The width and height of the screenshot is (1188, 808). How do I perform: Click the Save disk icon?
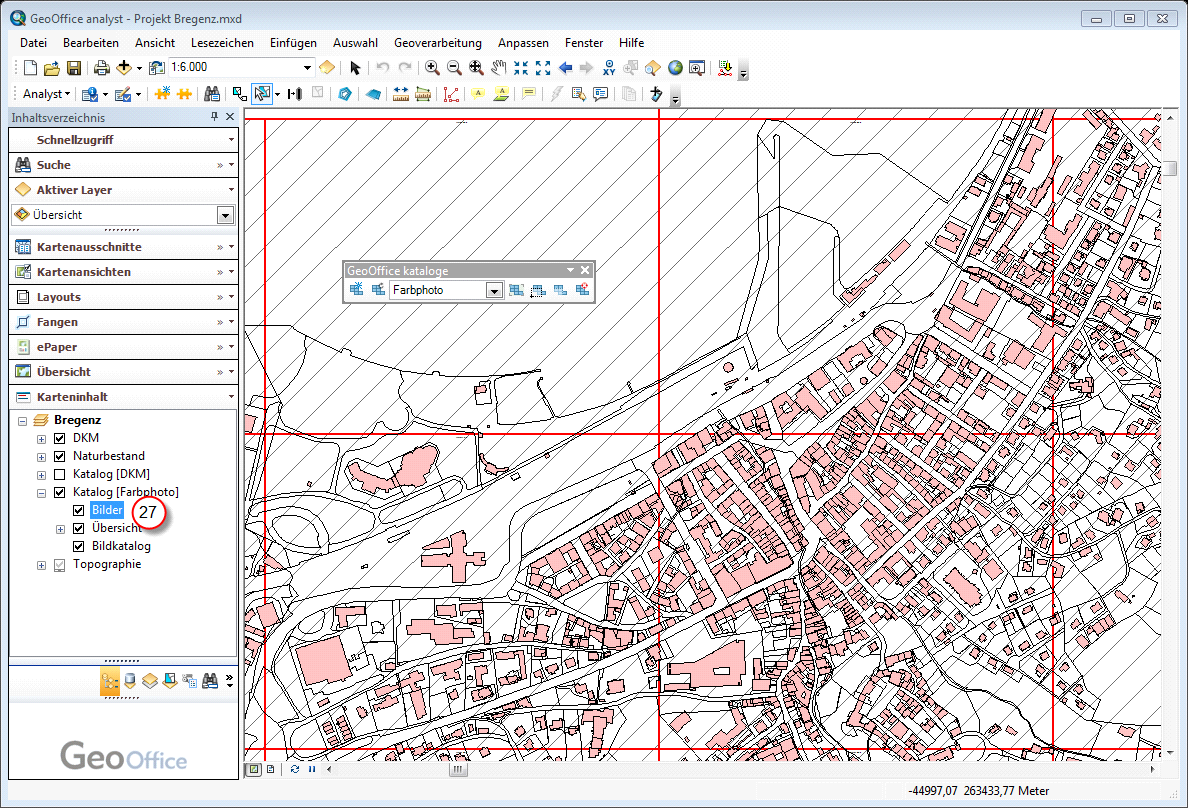pos(74,68)
